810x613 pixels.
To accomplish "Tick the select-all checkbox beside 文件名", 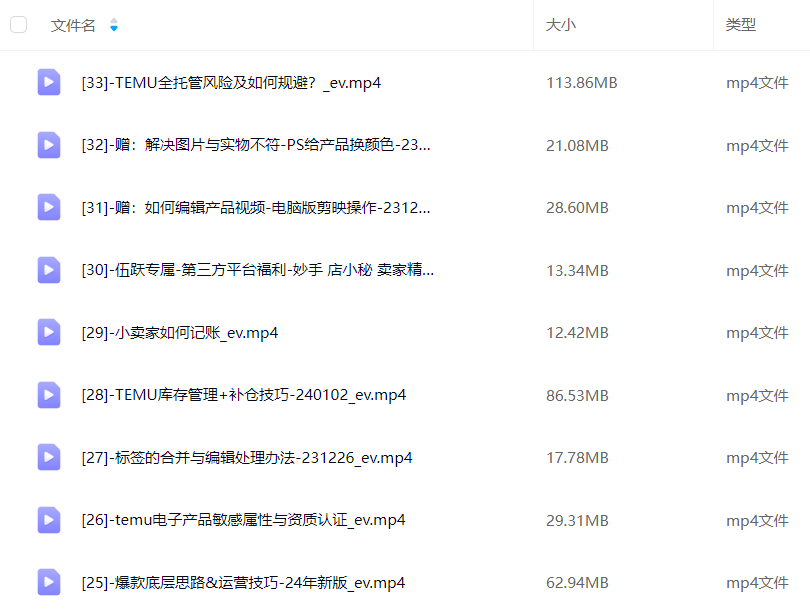I will click(x=19, y=25).
